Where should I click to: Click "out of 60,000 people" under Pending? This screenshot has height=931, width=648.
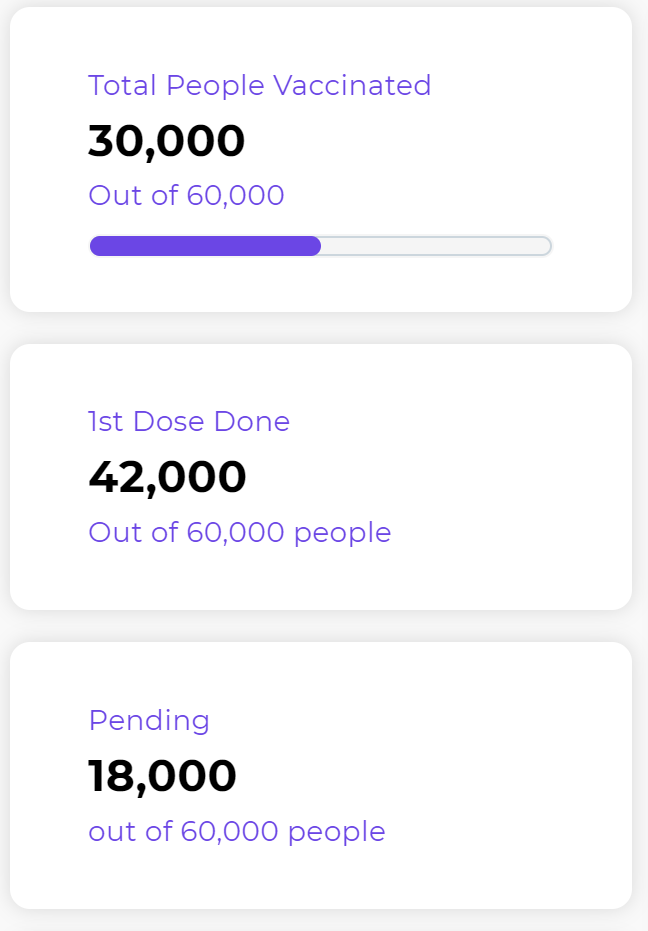tap(236, 831)
